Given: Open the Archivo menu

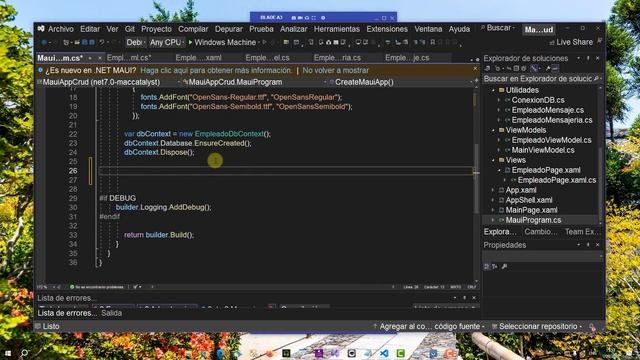Looking at the screenshot, I should point(61,29).
